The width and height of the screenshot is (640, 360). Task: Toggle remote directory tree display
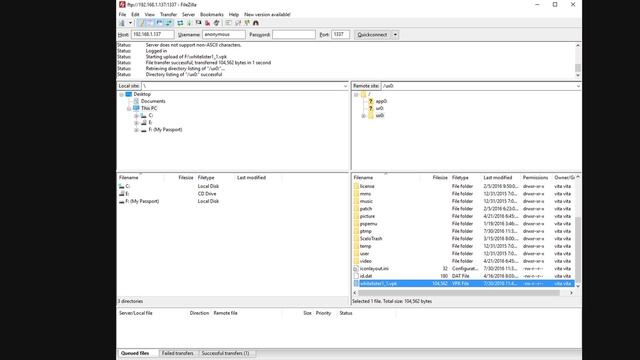160,23
